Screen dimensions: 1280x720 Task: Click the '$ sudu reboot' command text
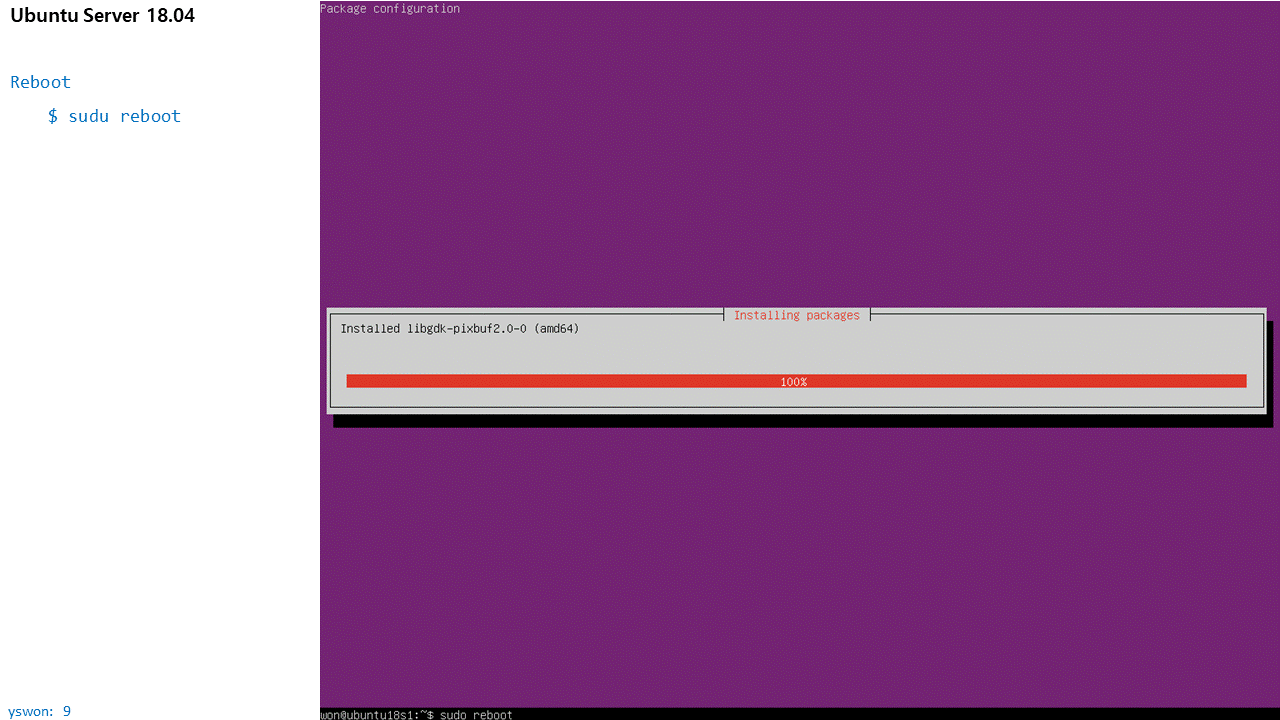coord(114,116)
